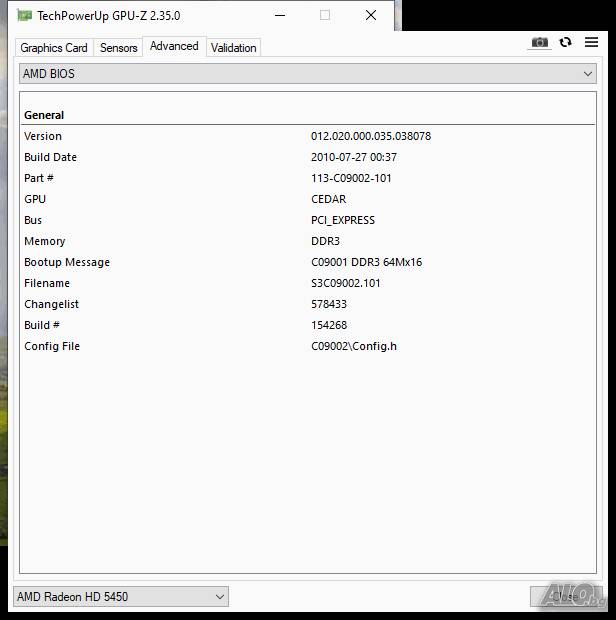Select version value 012.020.000.035.038078
The image size is (616, 620).
tap(371, 136)
